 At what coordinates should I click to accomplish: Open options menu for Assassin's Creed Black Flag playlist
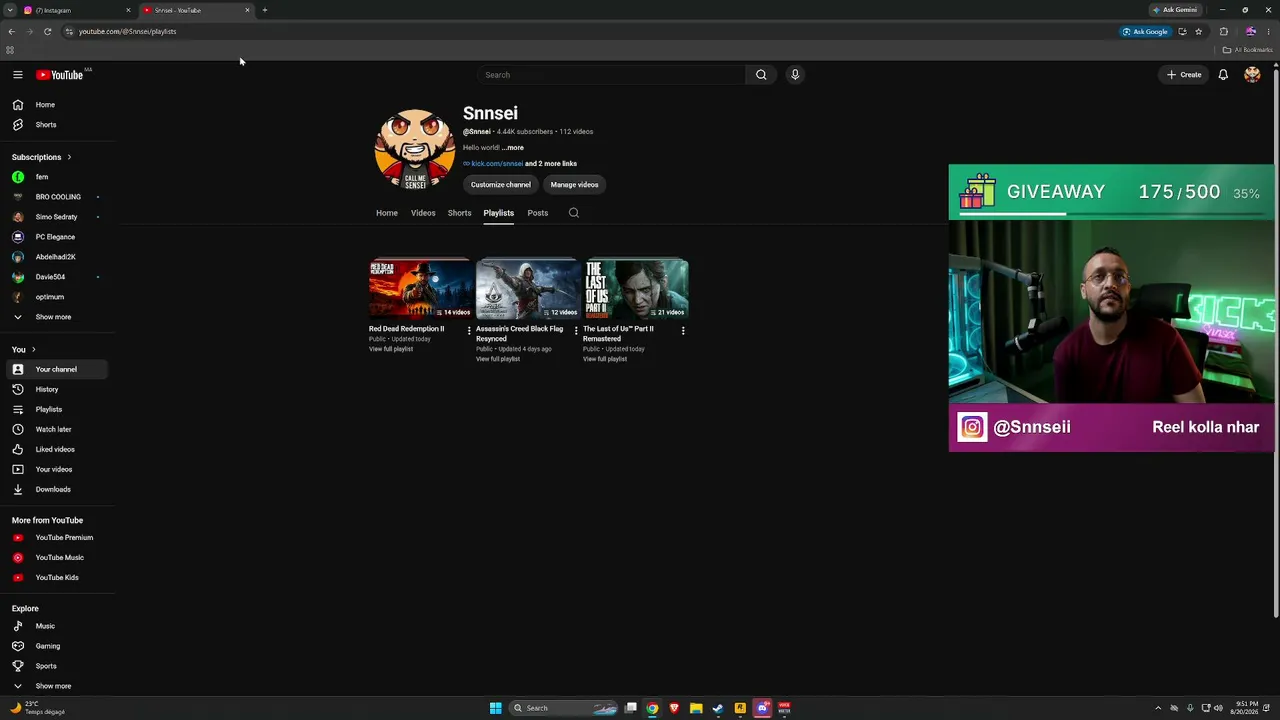click(x=576, y=330)
